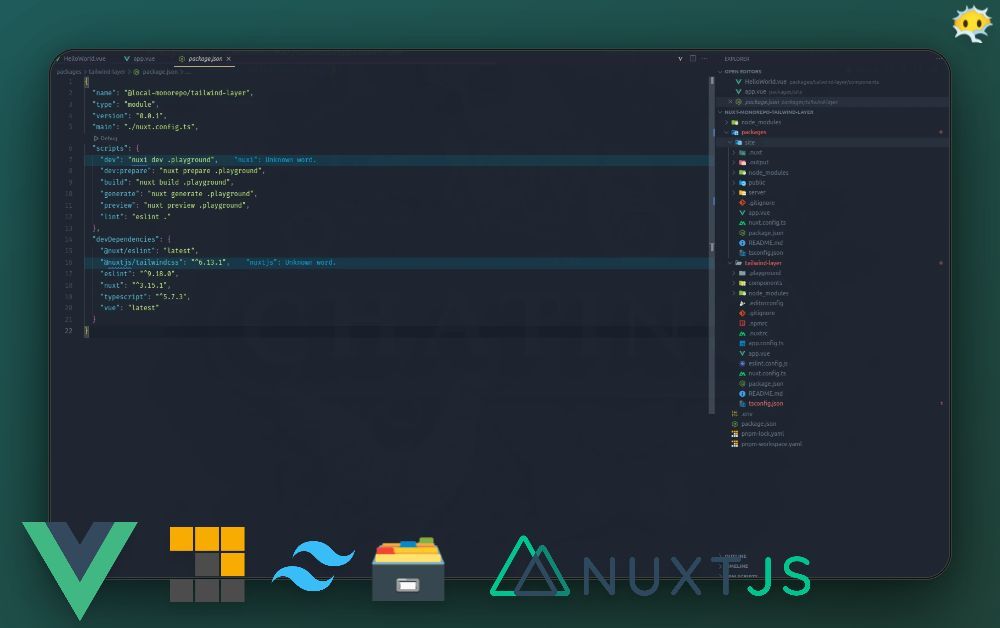
Task: Collapse the packages folder
Action: 726,132
